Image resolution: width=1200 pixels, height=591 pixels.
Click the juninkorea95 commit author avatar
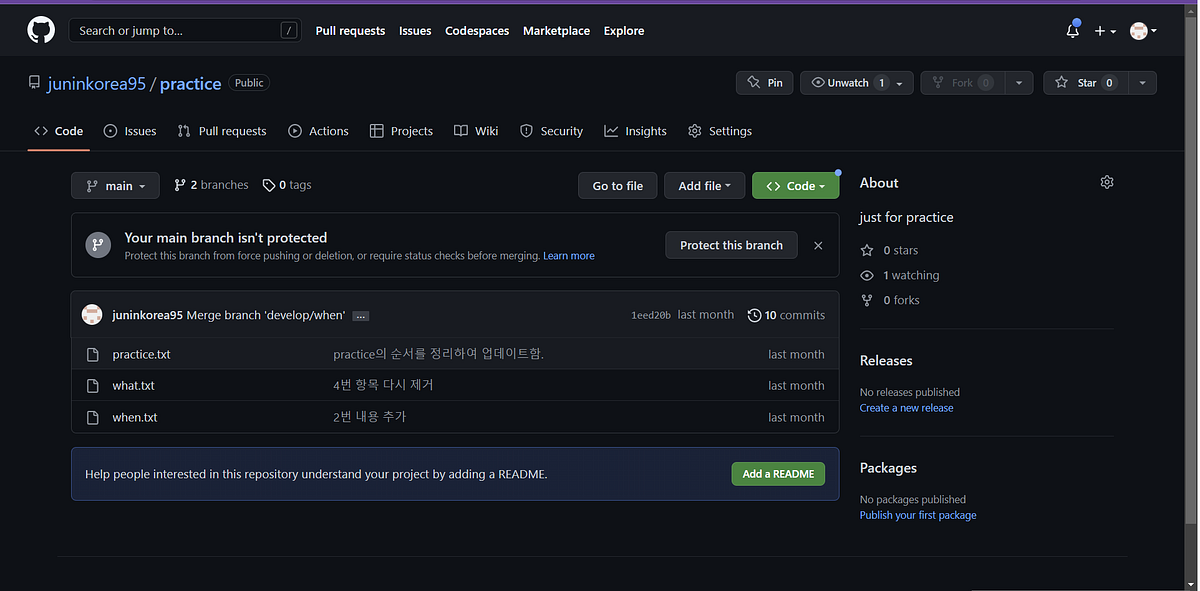click(x=92, y=314)
